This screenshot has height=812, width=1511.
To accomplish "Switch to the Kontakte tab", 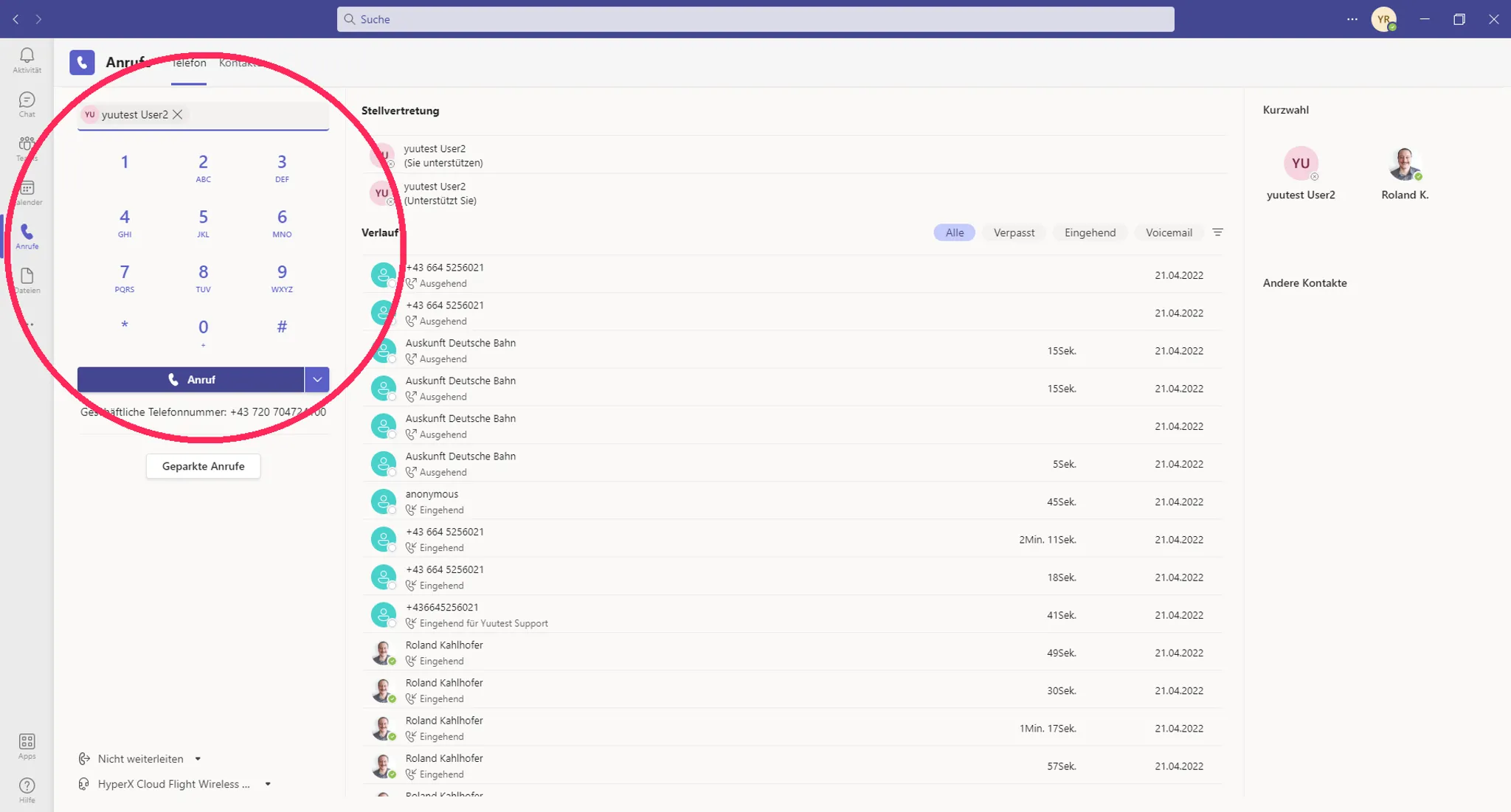I will pos(238,63).
